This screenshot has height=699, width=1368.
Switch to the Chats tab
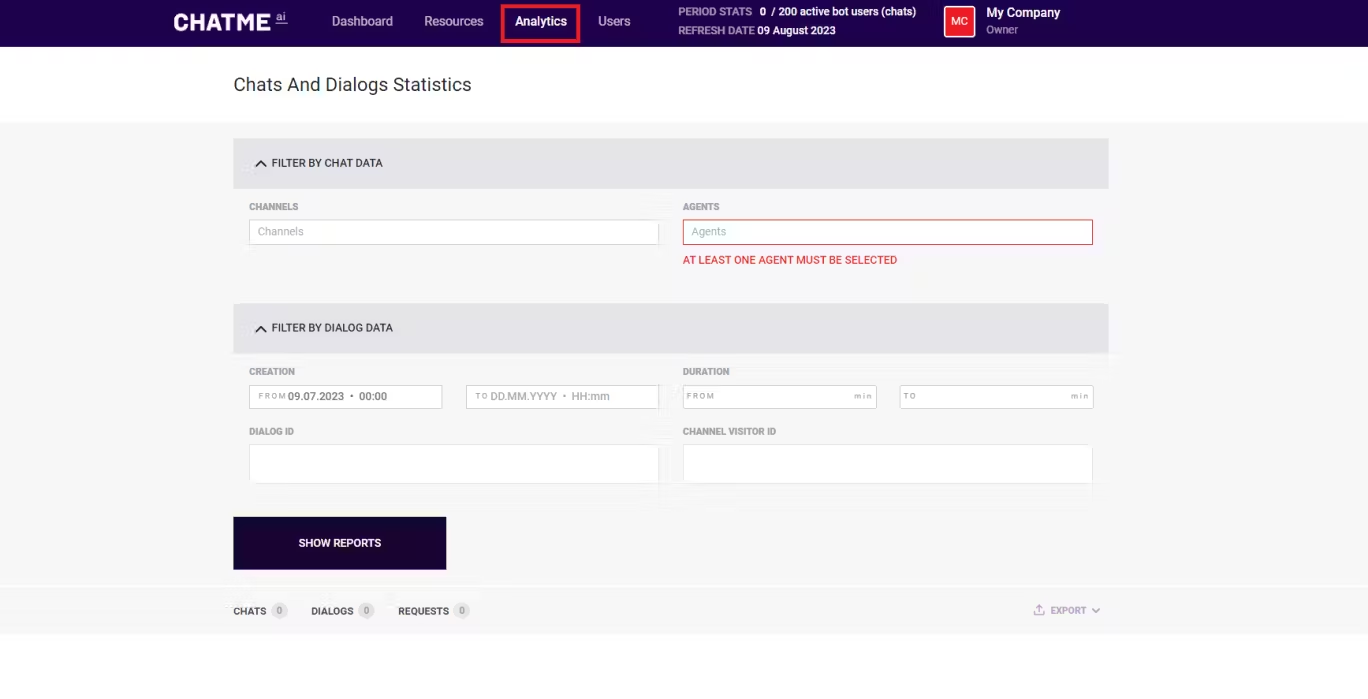coord(250,611)
